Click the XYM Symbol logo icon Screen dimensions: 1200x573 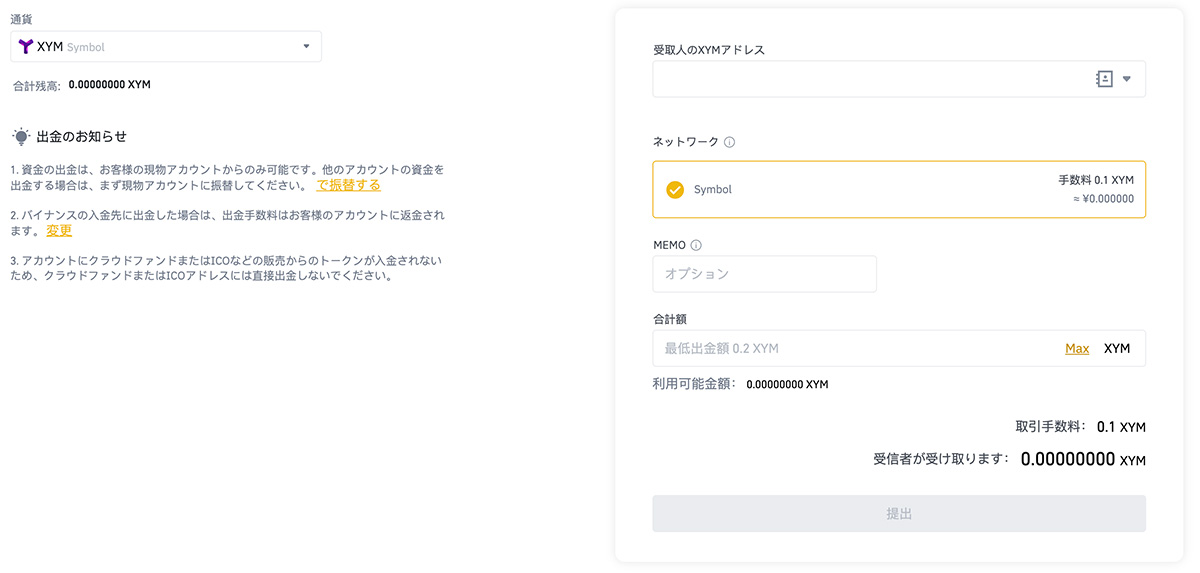(x=26, y=46)
